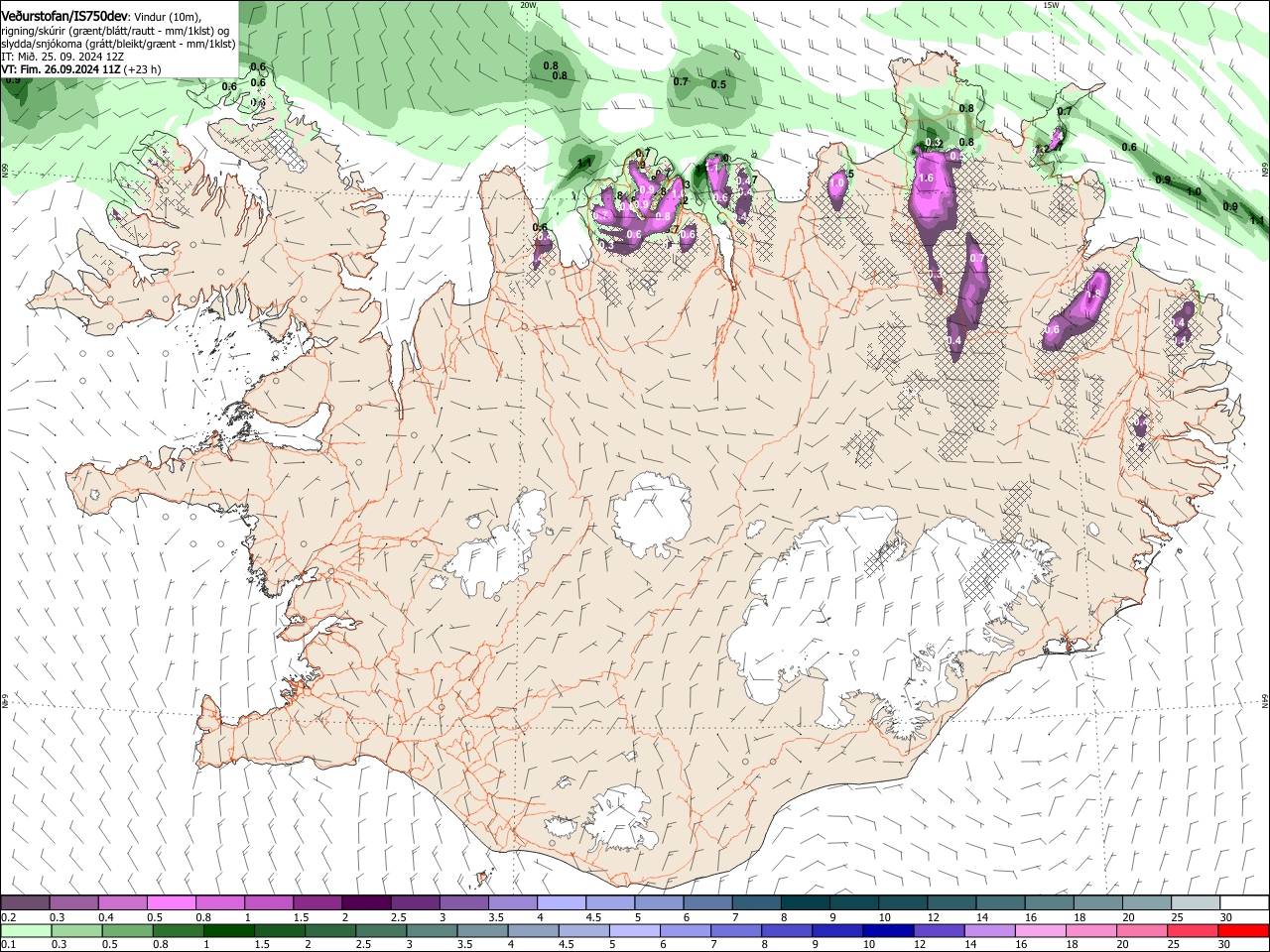Click the light purple rain swatch starting at 14
Screen dimensions: 1270x952
(988, 931)
